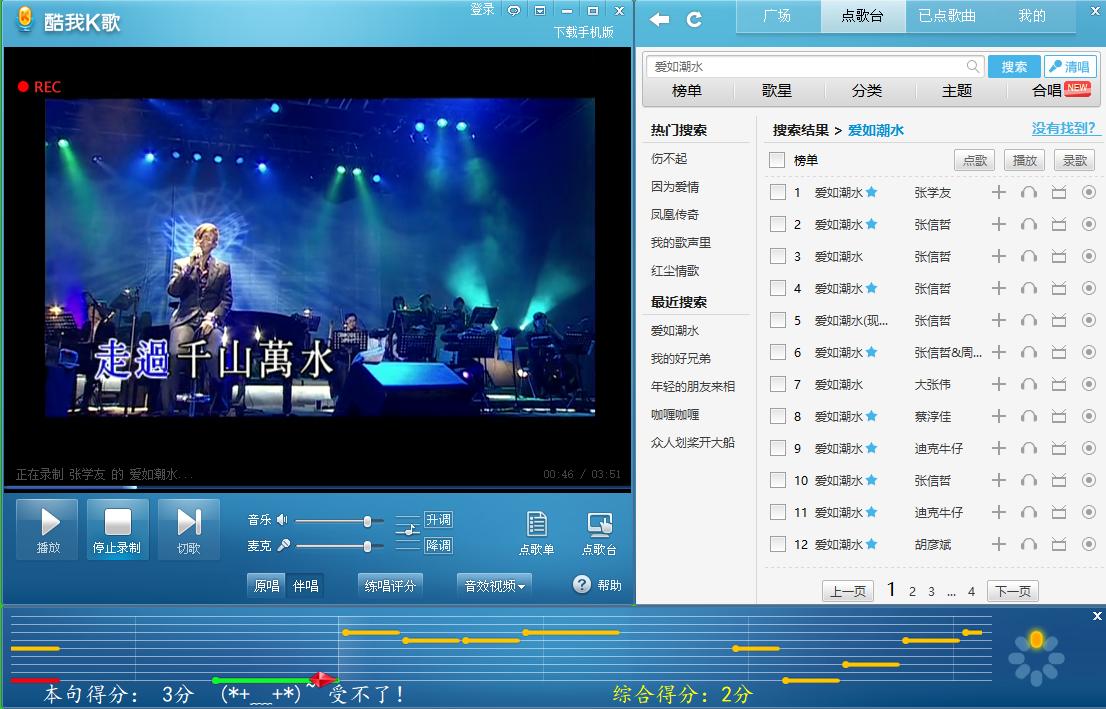Viewport: 1106px width, 709px height.
Task: Click the 搜索 search button
Action: pyautogui.click(x=1015, y=66)
